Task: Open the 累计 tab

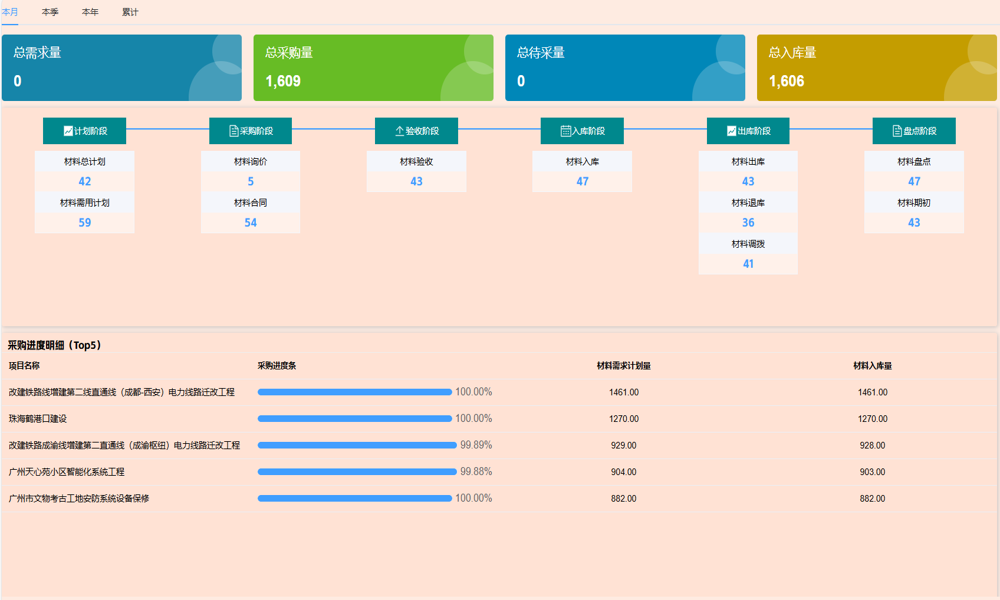Action: (x=130, y=11)
